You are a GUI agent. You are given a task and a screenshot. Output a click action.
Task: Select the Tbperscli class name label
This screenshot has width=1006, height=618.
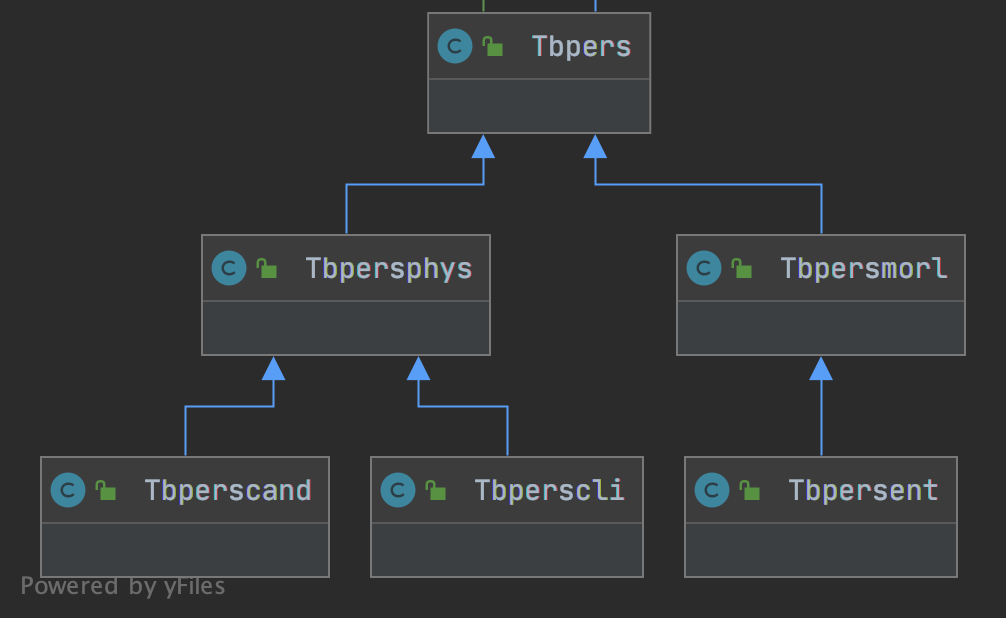[549, 491]
